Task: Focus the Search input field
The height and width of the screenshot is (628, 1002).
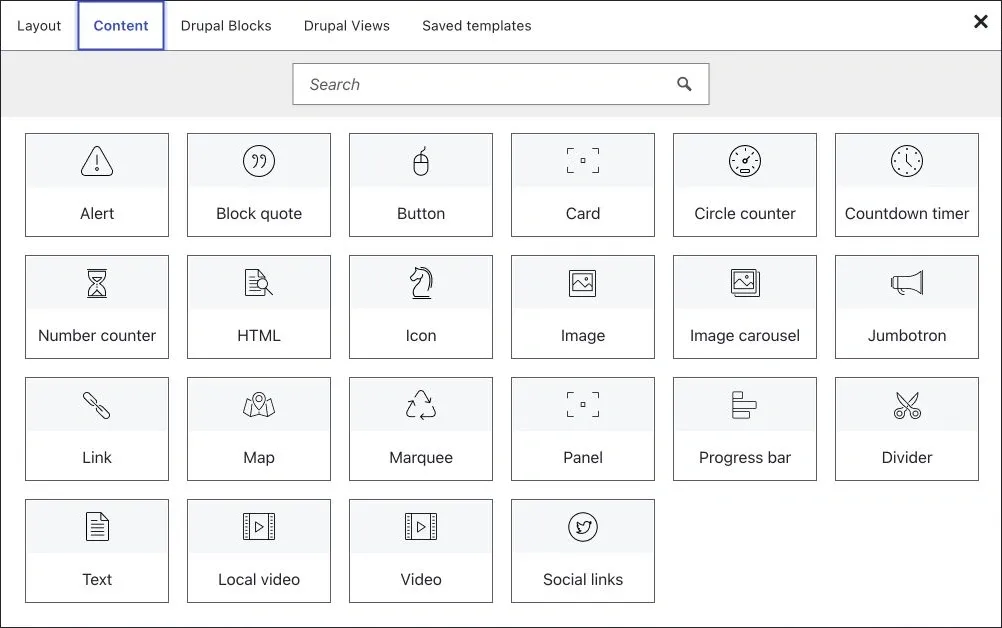Action: click(501, 84)
